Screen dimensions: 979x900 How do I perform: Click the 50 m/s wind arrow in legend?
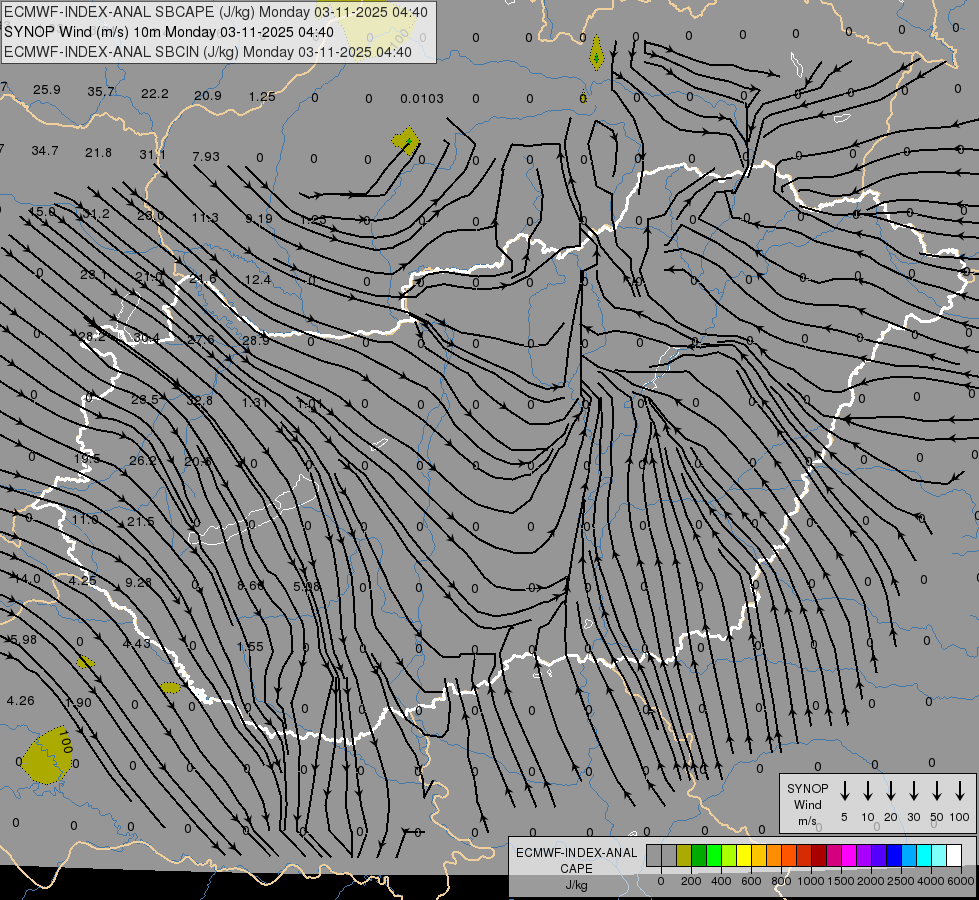click(937, 791)
